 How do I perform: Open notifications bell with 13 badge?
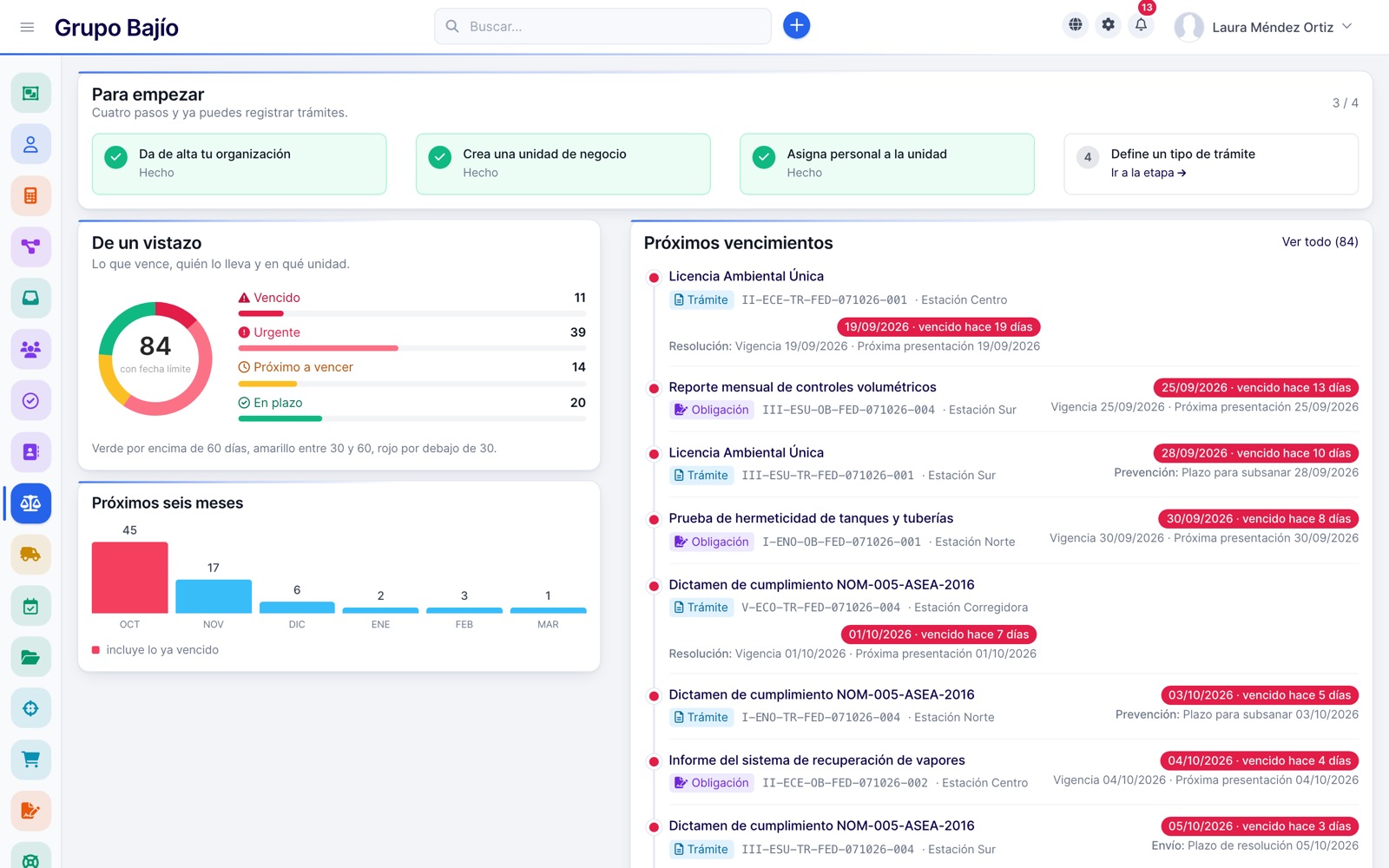[x=1141, y=25]
